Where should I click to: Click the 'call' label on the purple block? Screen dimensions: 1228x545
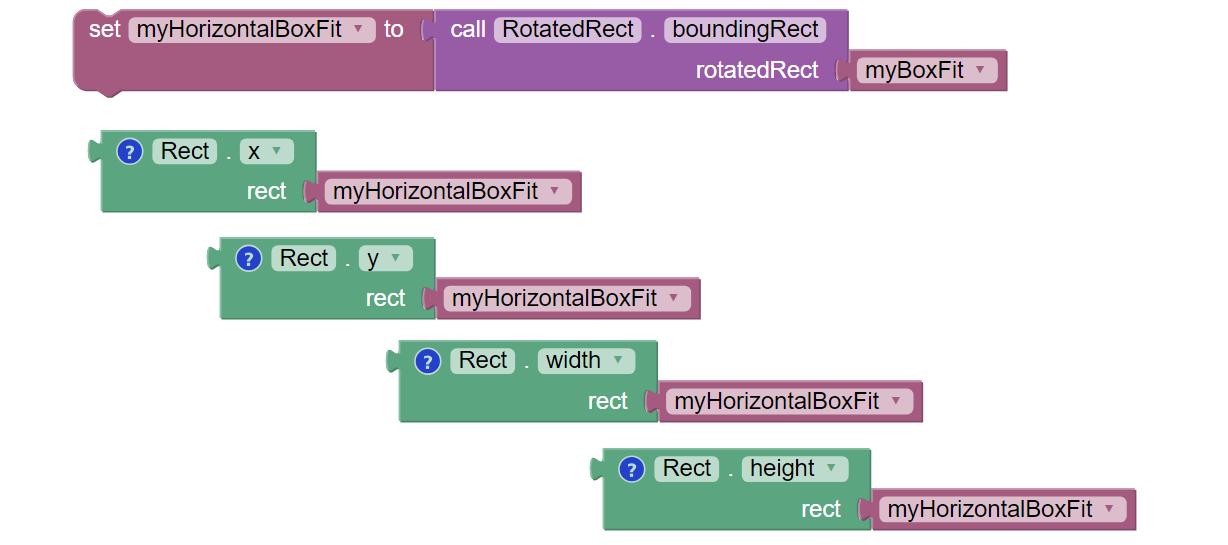coord(468,30)
